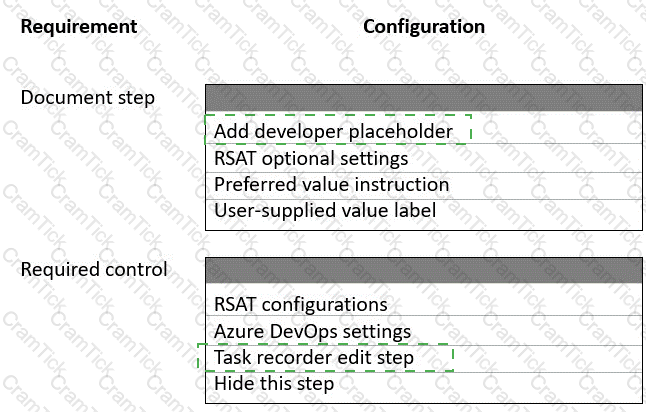Click the Requirement column heading
The image size is (646, 412).
79,27
